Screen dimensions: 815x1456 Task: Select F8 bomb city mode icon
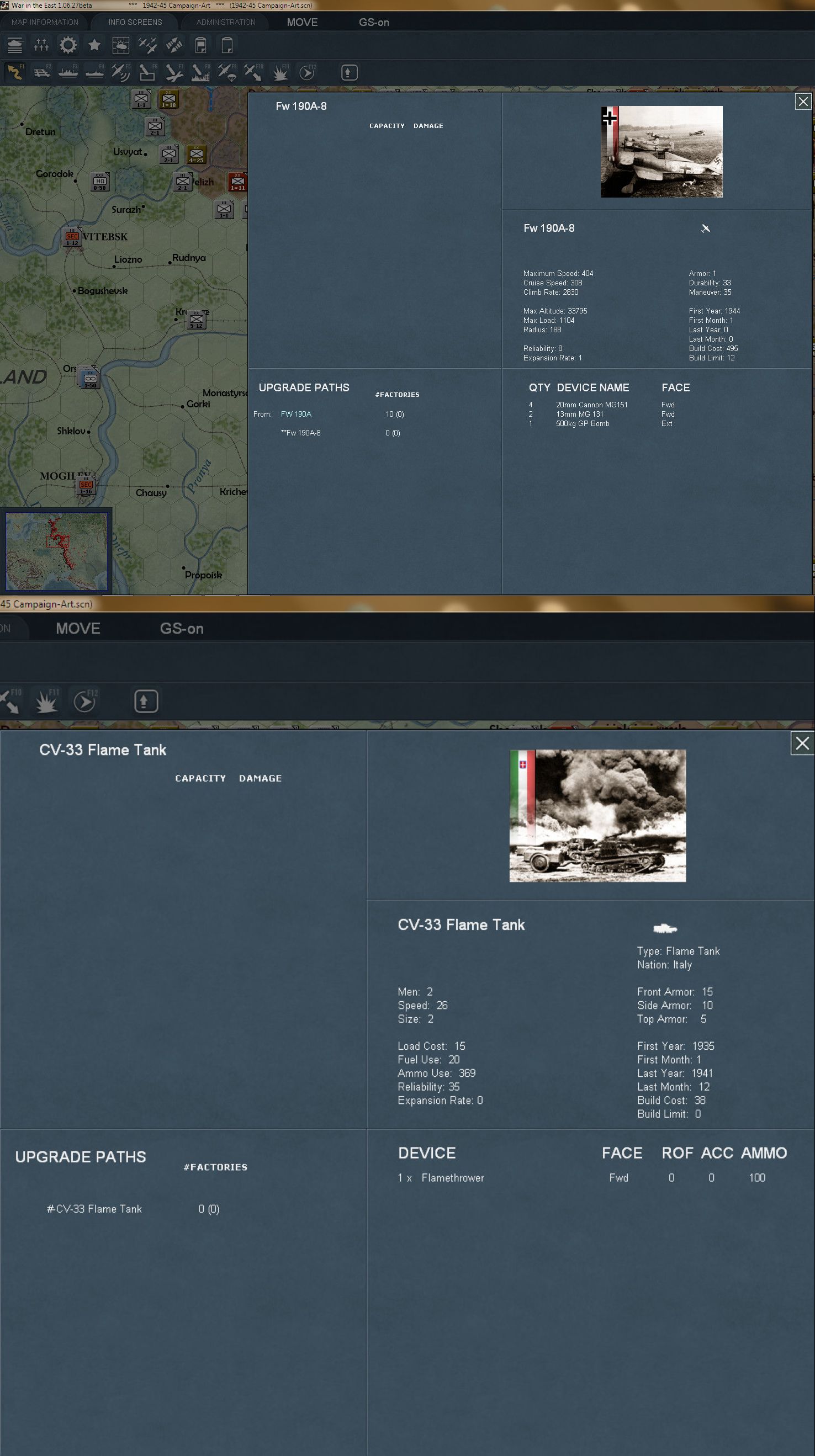coord(201,72)
